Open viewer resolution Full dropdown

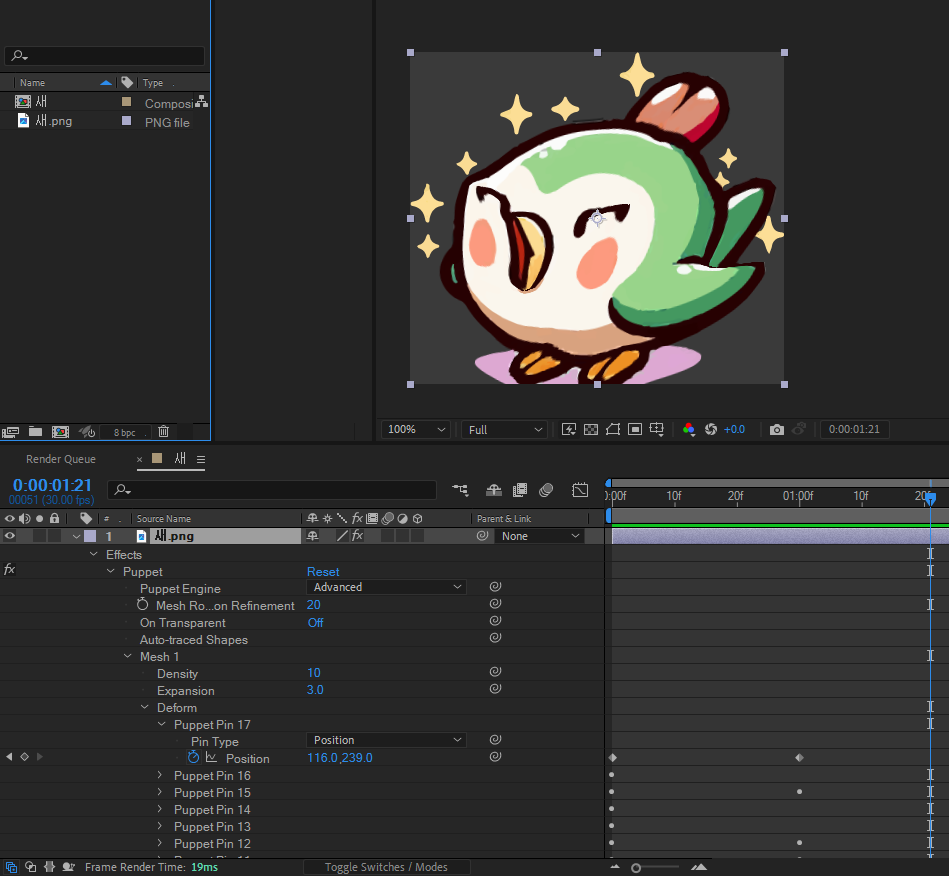pyautogui.click(x=504, y=430)
